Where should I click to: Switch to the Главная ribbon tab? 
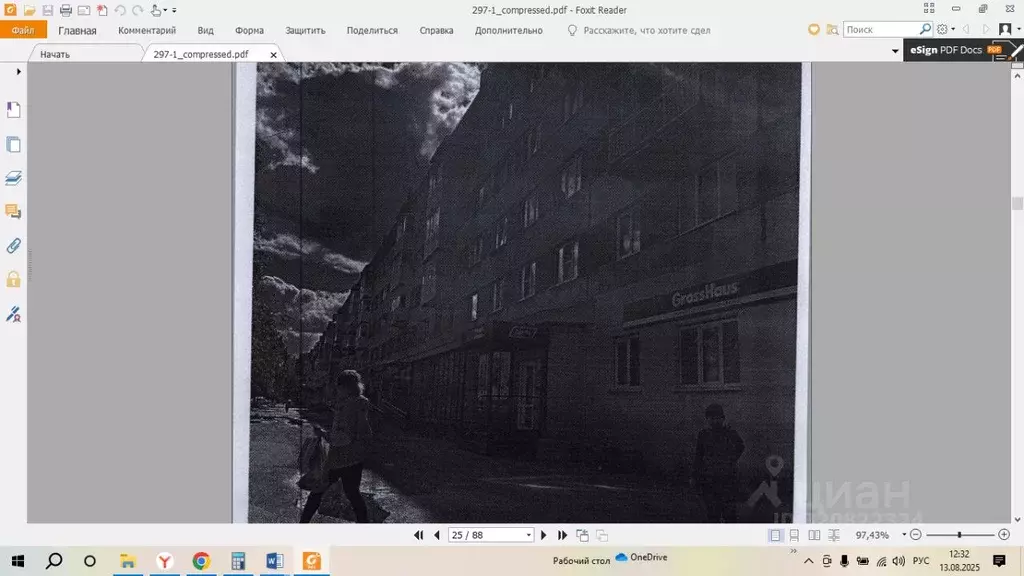click(x=77, y=31)
